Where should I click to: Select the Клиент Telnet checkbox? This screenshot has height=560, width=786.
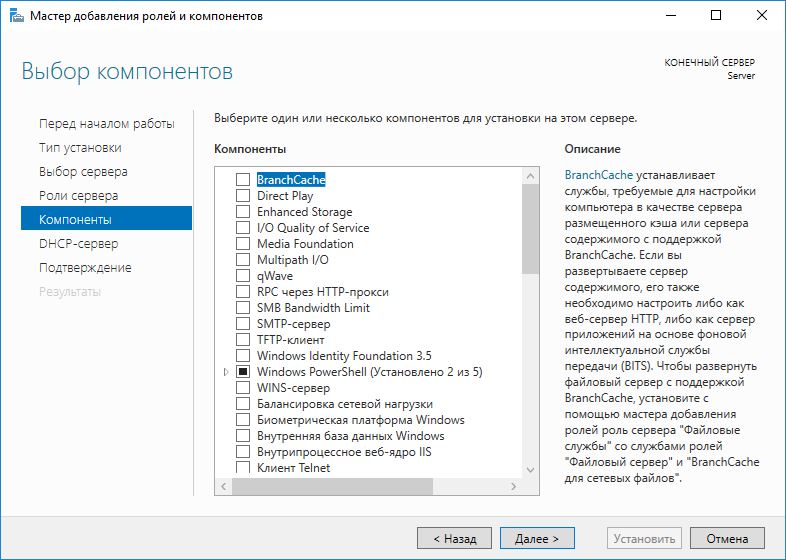242,468
